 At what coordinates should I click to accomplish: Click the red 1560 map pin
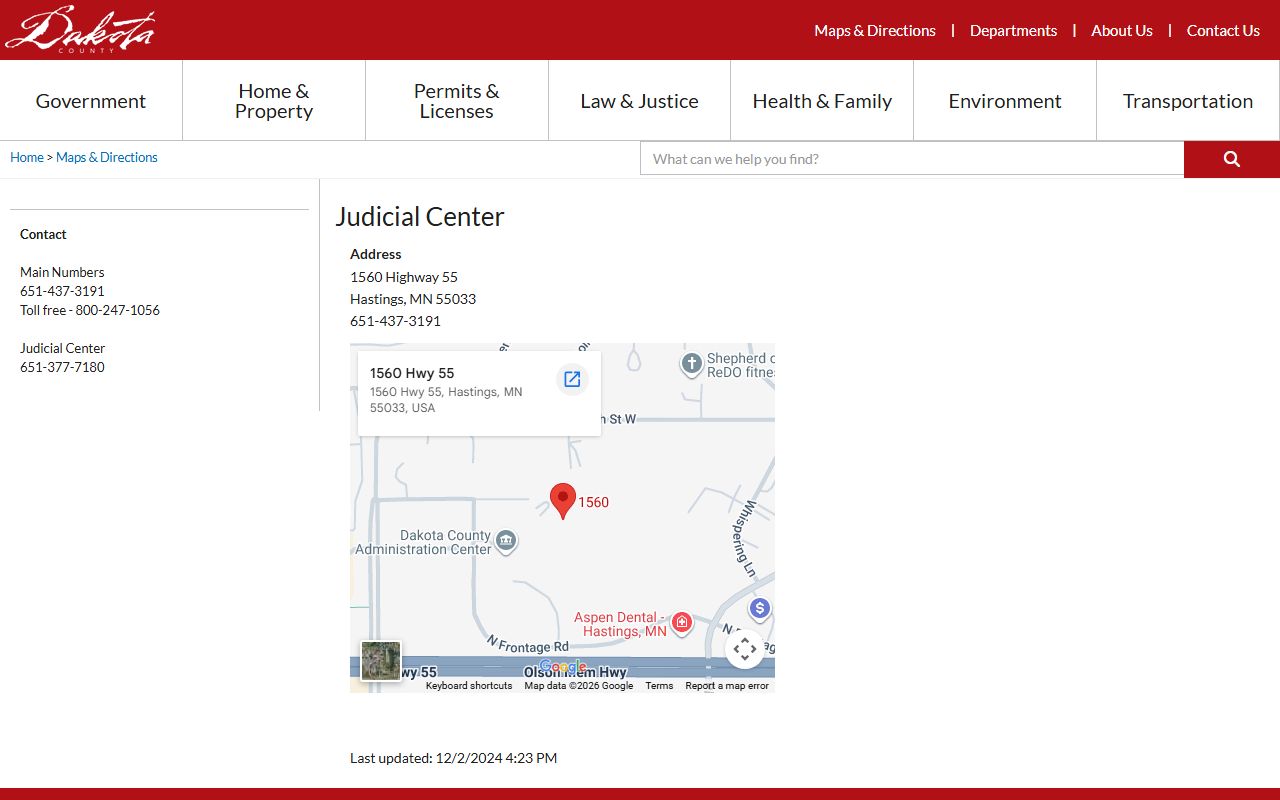click(x=563, y=501)
